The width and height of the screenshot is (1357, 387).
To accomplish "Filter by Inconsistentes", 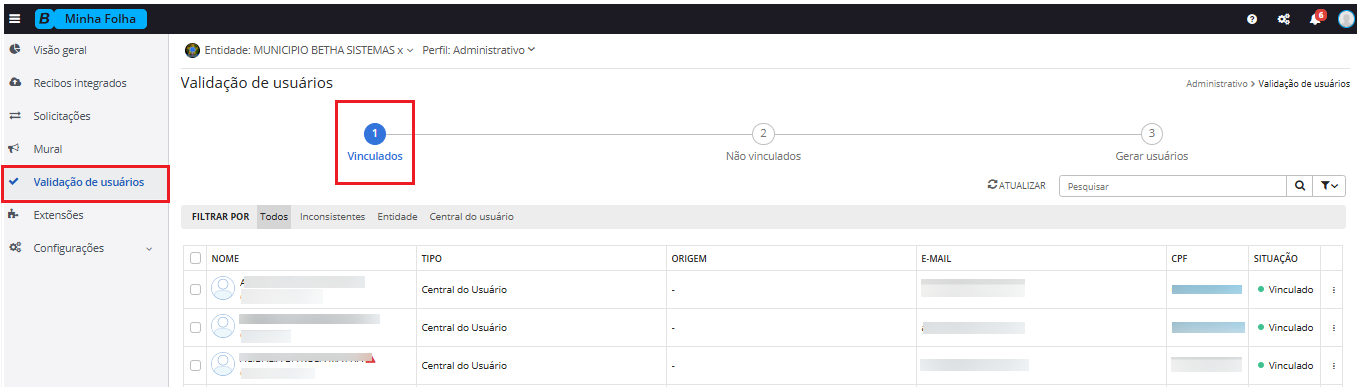I will 332,217.
